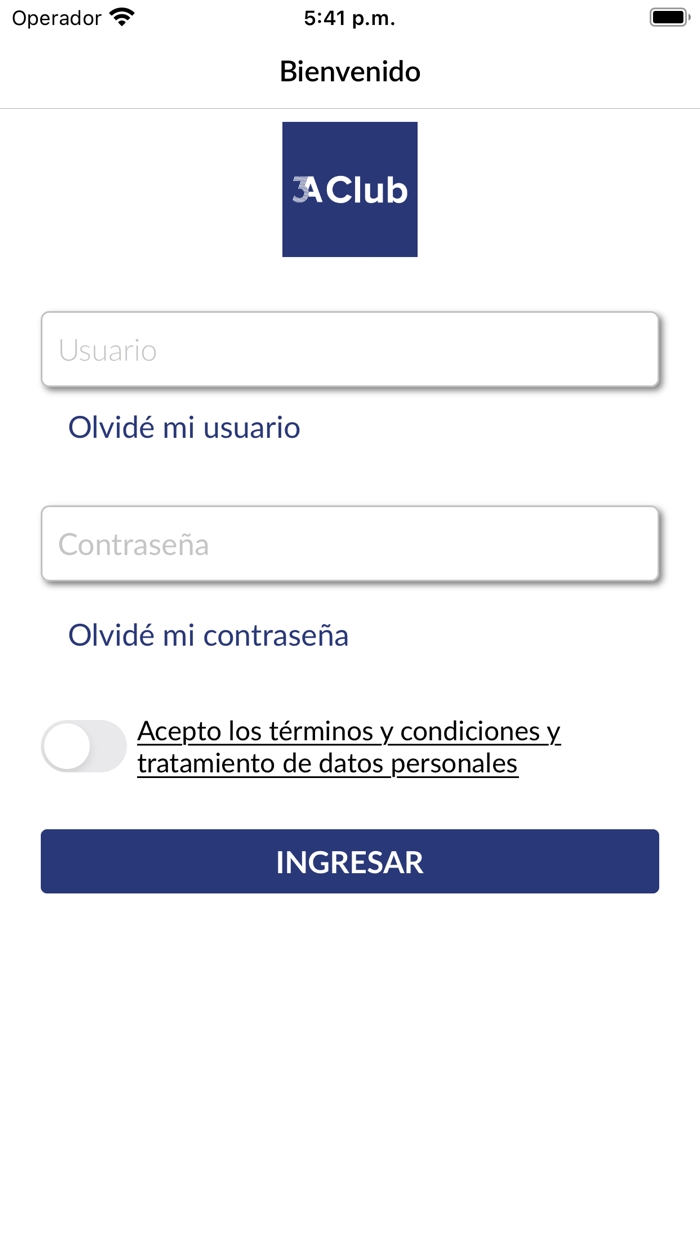Toggle the terms and conditions switch
Screen dimensions: 700x1244
84,746
